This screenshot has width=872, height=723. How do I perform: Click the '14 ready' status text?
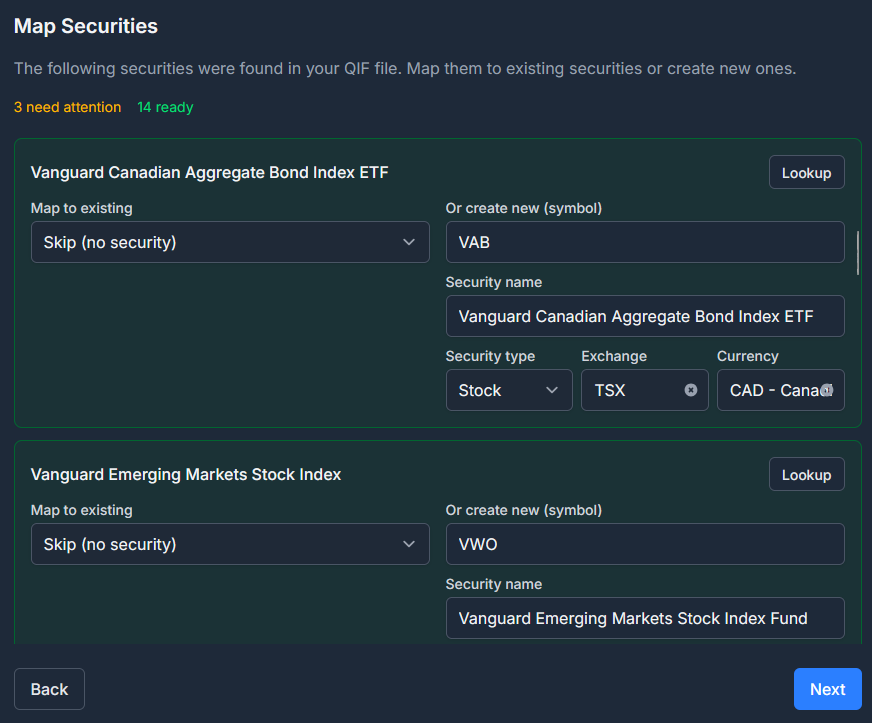(165, 107)
